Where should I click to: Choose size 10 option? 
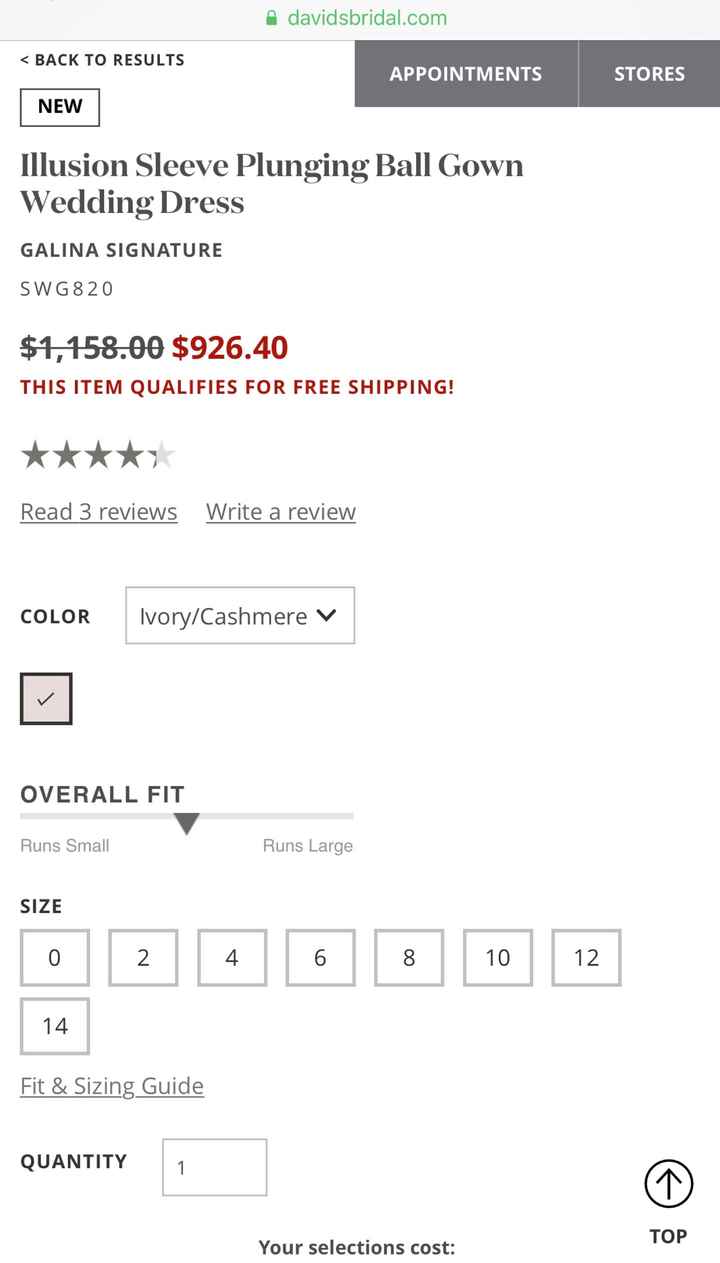coord(498,958)
